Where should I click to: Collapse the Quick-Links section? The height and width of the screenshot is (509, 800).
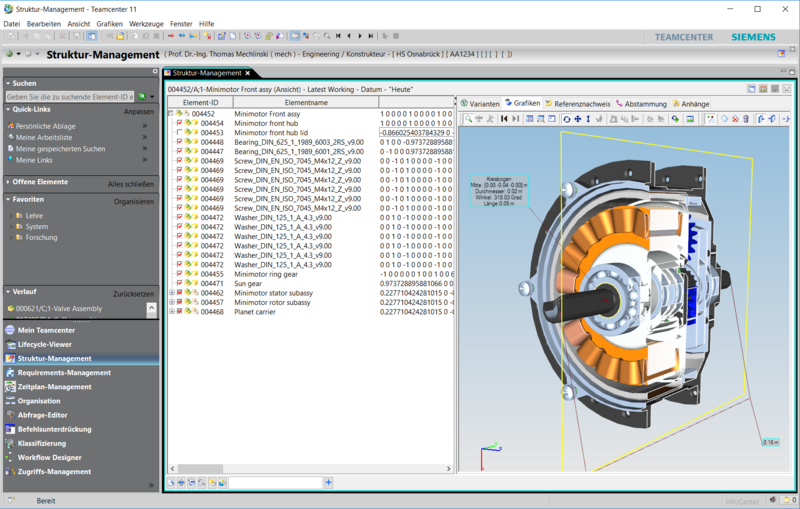click(x=8, y=109)
